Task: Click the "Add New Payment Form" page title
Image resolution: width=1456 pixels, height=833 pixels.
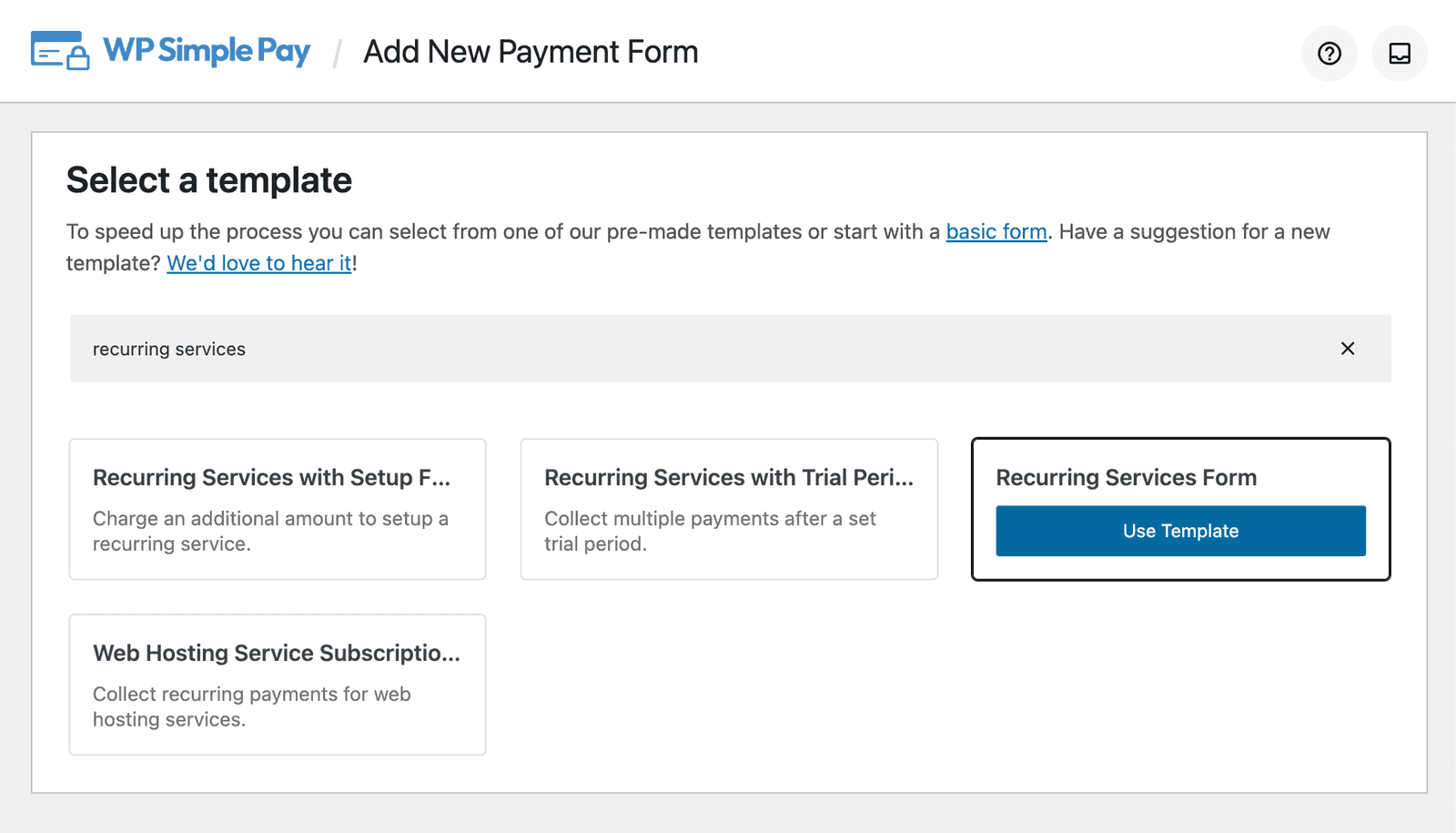Action: click(531, 52)
